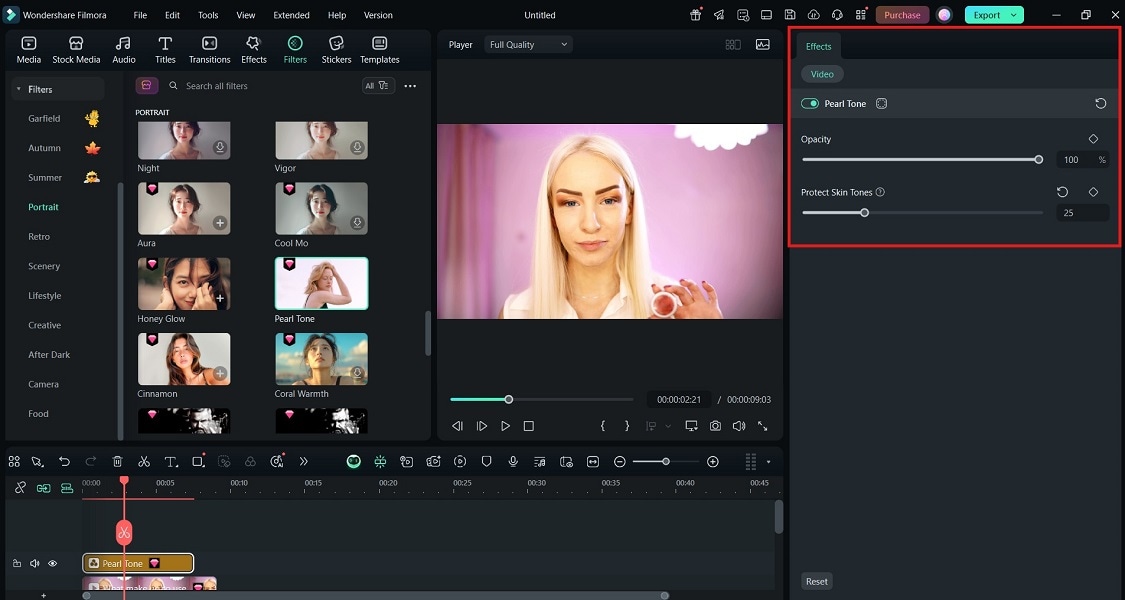Click the record voiceover microphone icon

pyautogui.click(x=513, y=461)
